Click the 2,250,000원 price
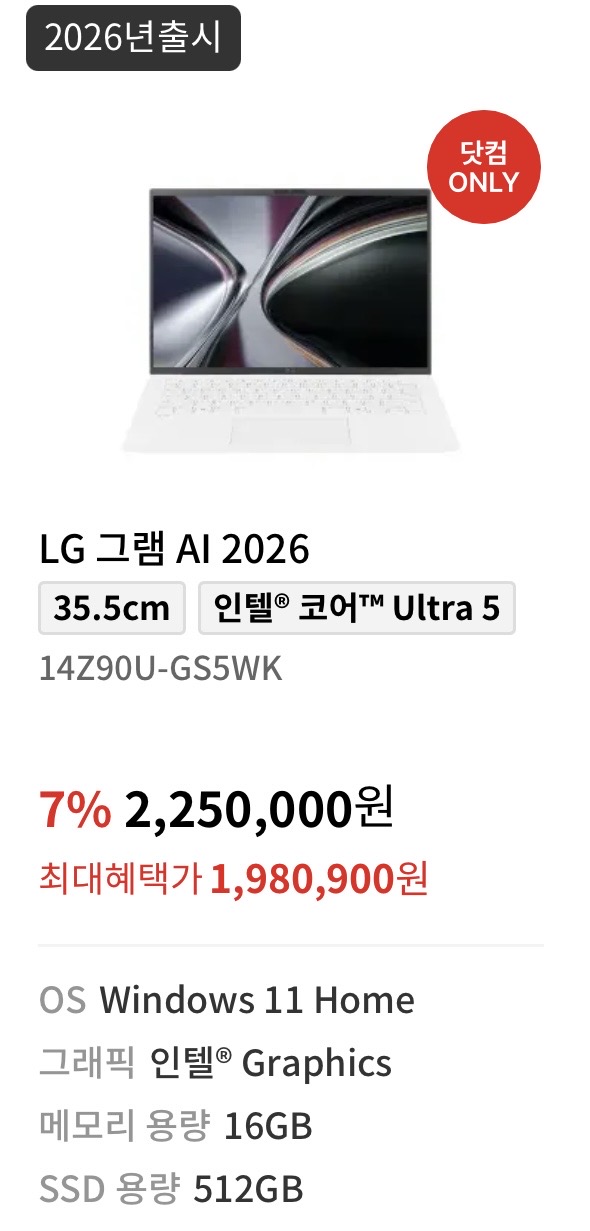 click(x=259, y=809)
